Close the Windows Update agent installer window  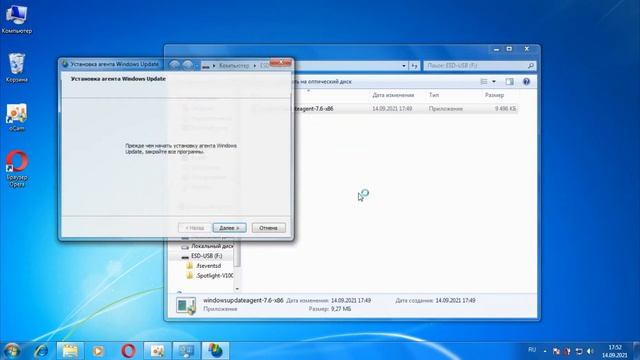point(281,62)
